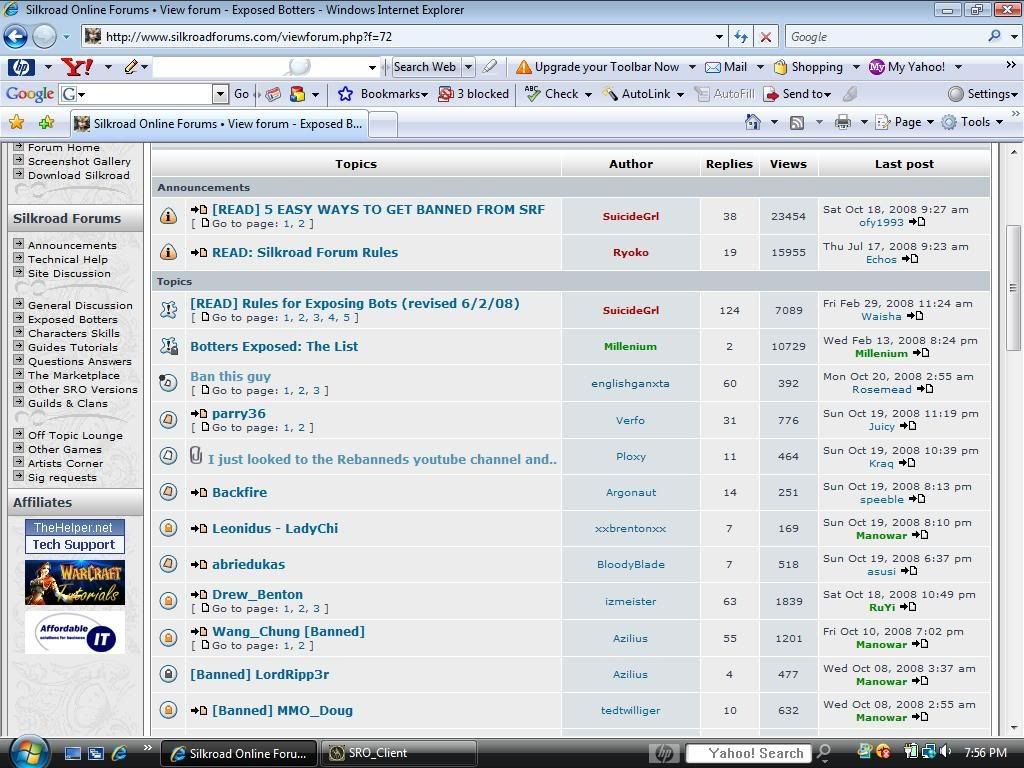Image resolution: width=1024 pixels, height=768 pixels.
Task: Open Mail from the Yahoo toolbar
Action: point(726,67)
